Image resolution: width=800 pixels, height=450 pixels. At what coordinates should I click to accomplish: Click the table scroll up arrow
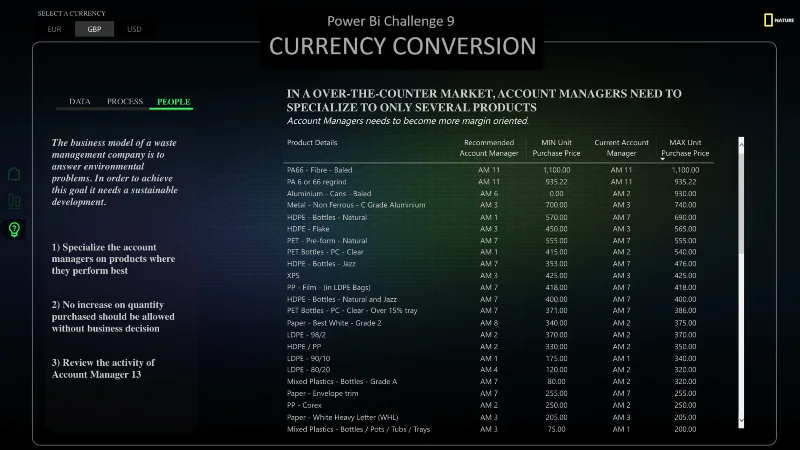741,144
